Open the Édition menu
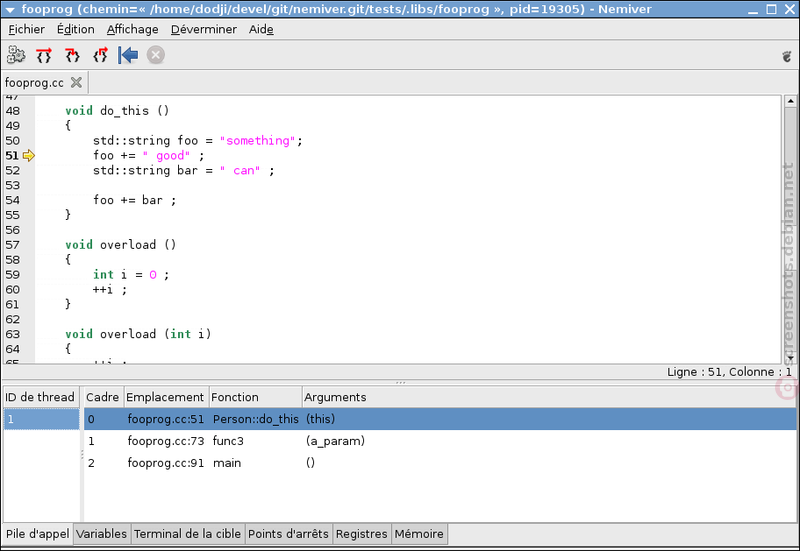The height and width of the screenshot is (551, 800). point(76,30)
